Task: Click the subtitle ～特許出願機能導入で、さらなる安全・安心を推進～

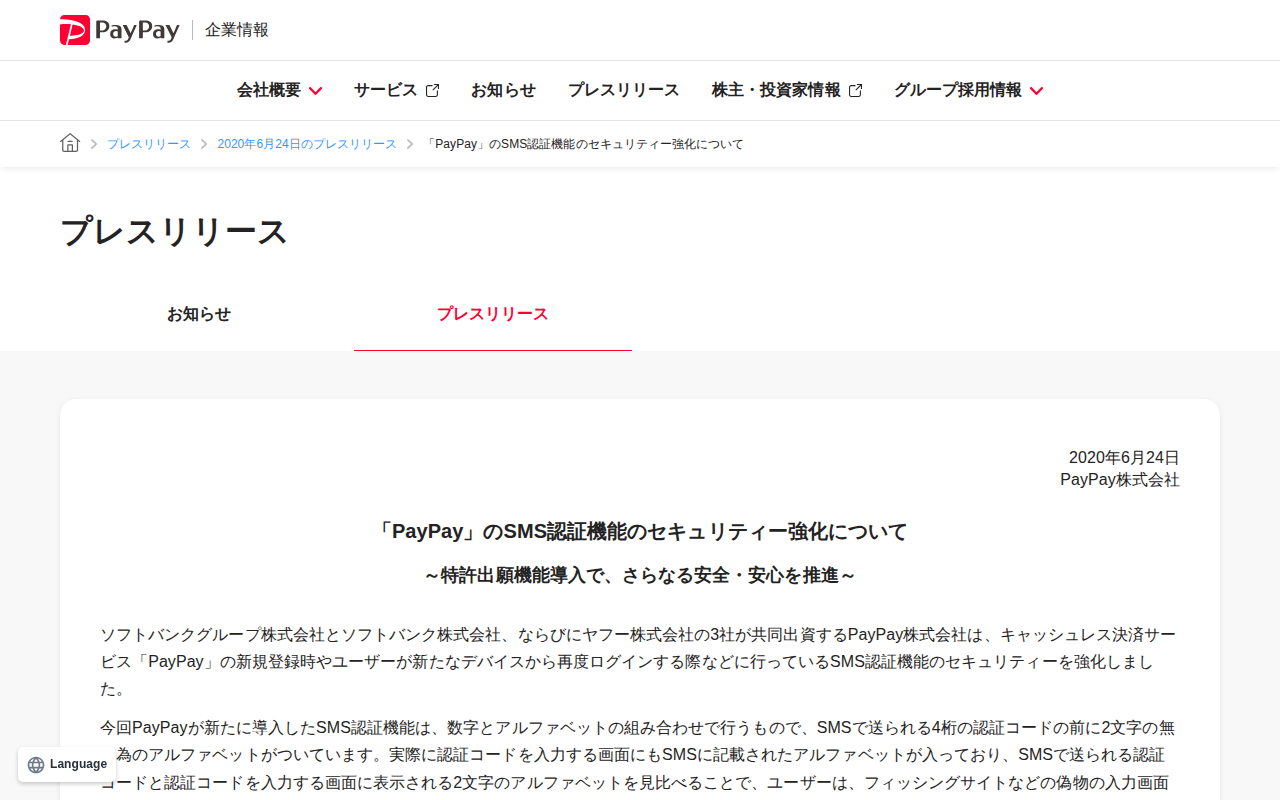Action: 640,576
